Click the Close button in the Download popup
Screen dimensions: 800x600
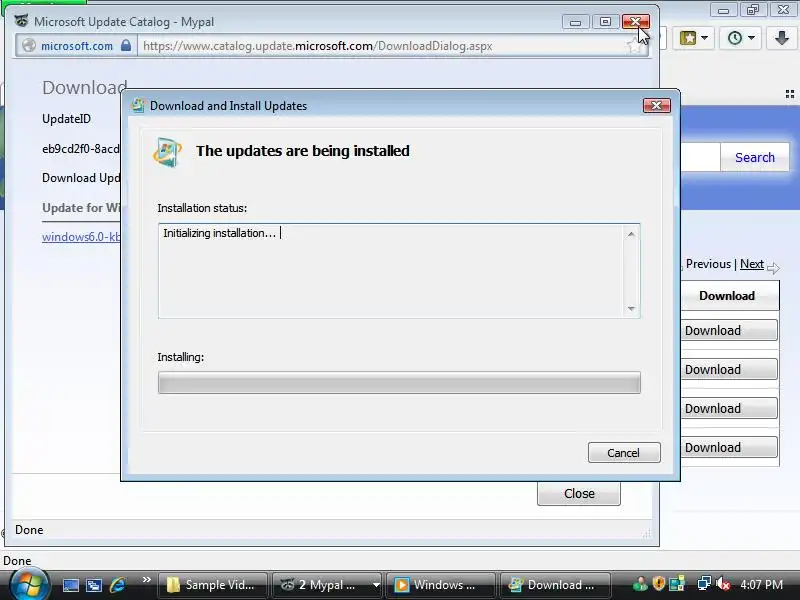click(x=579, y=493)
